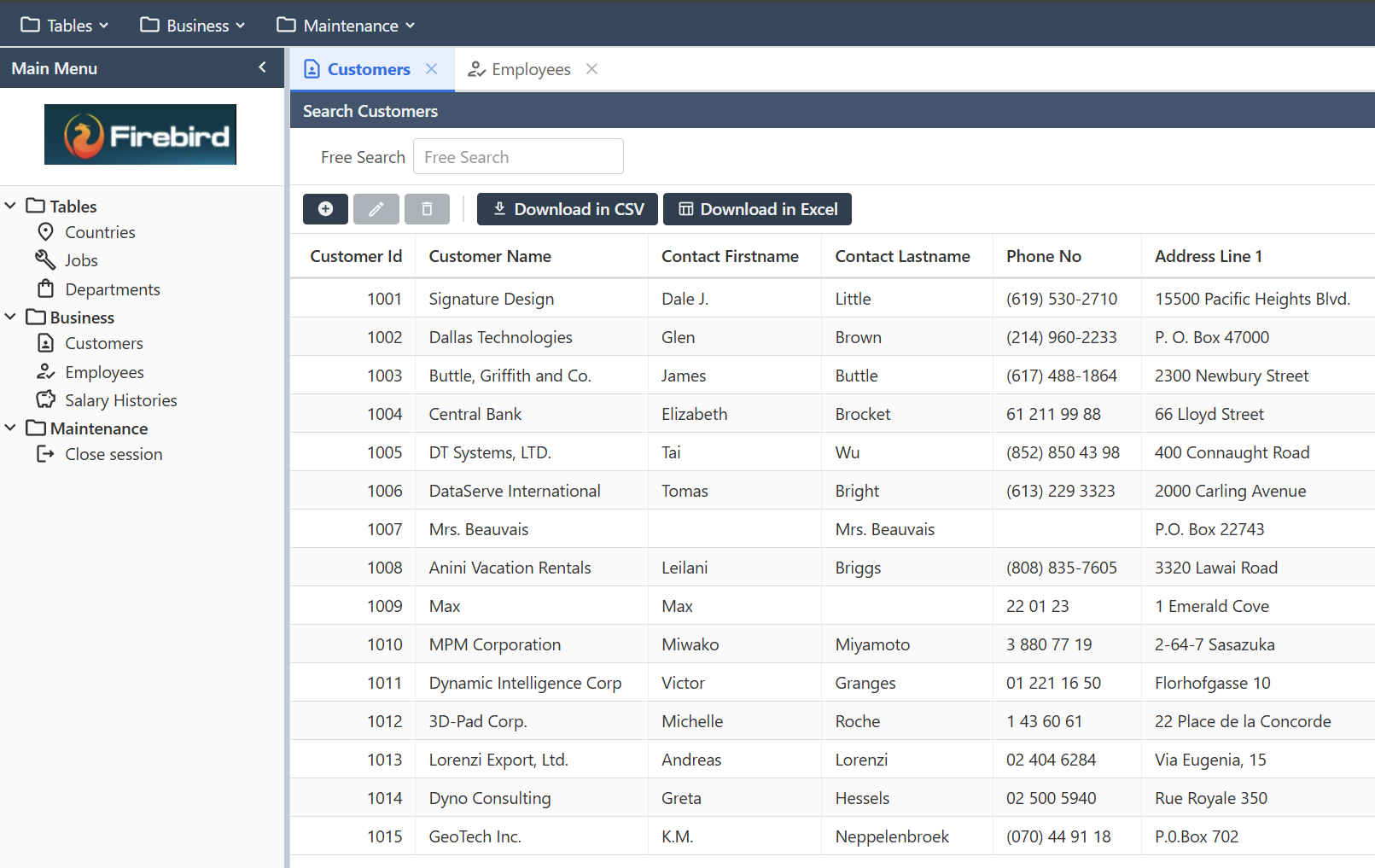This screenshot has width=1375, height=868.
Task: Collapse the Main Menu sidebar panel
Action: click(x=262, y=67)
